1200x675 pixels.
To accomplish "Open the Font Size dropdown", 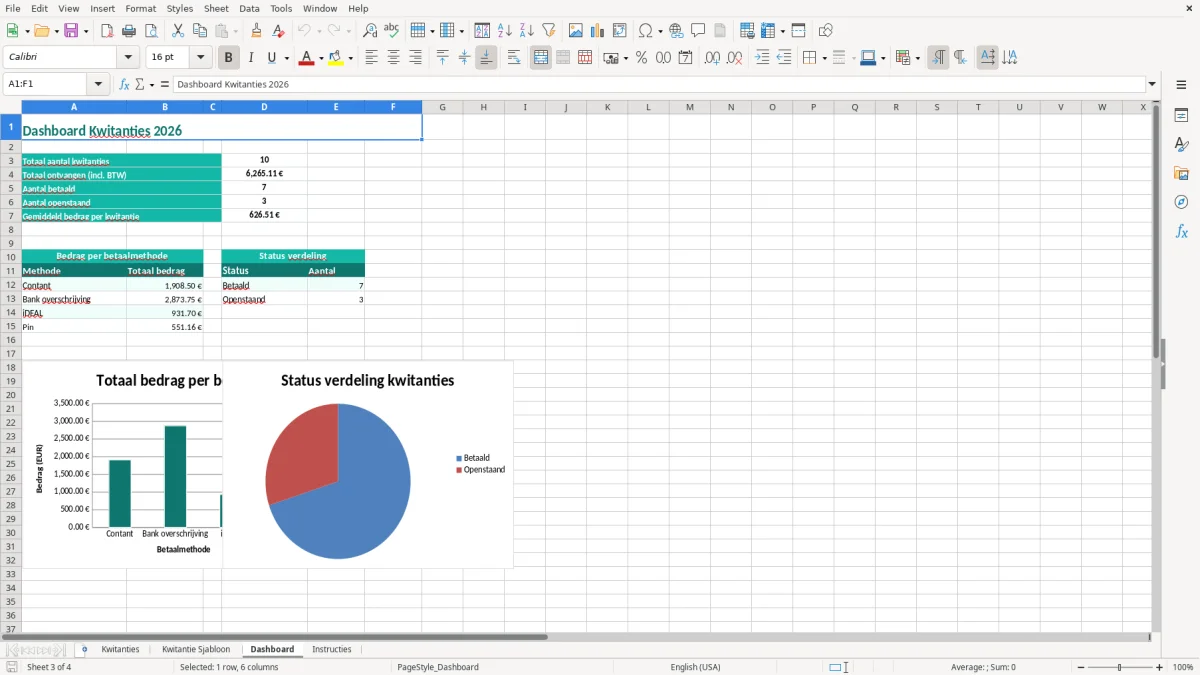I will click(201, 58).
